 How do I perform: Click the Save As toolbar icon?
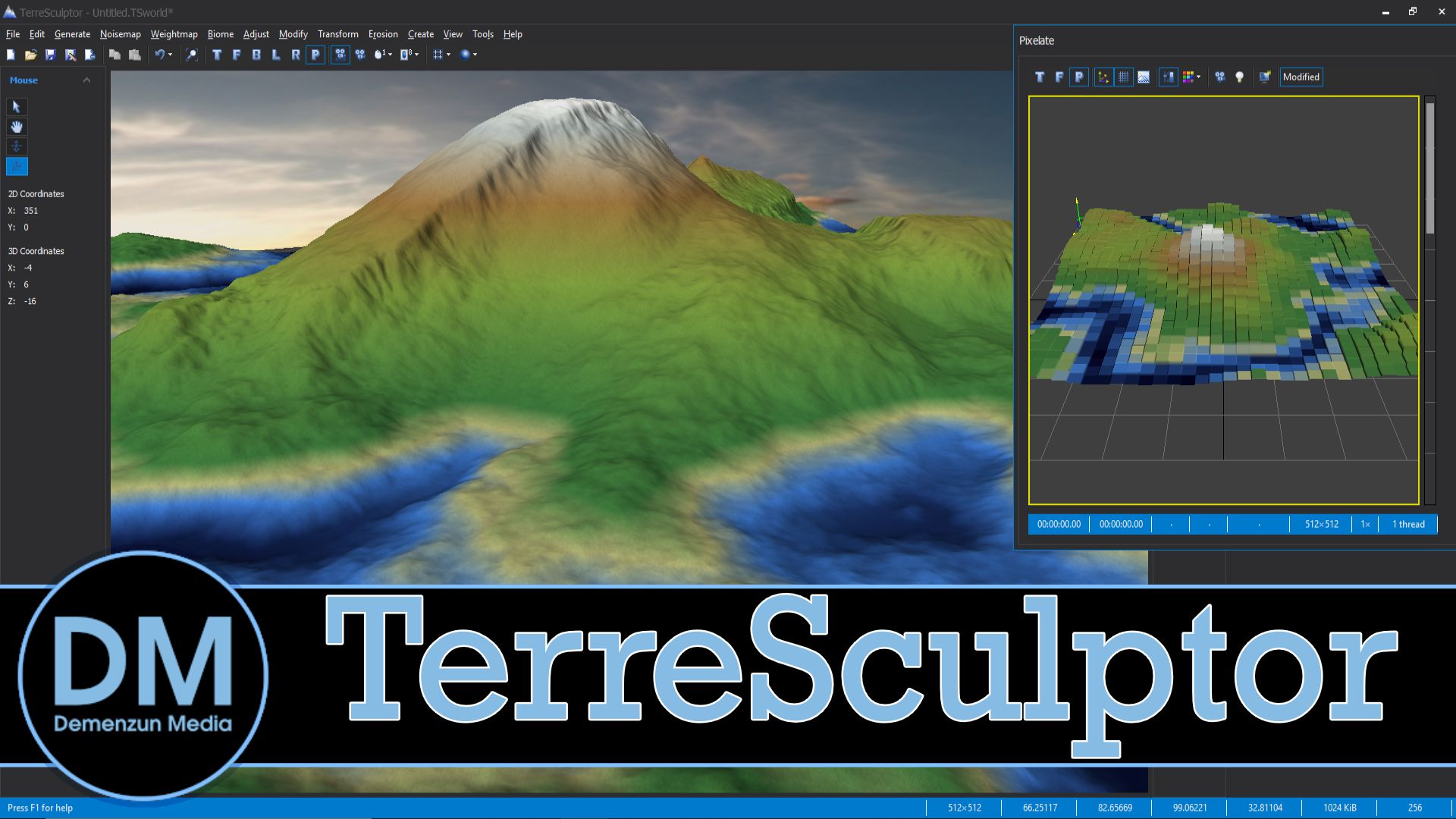pos(70,55)
